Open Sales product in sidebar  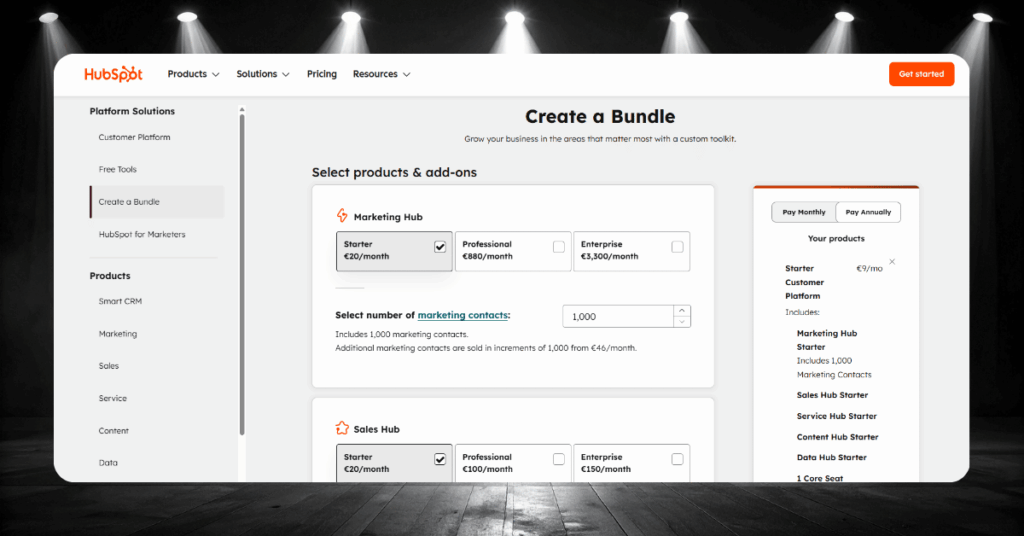click(108, 366)
